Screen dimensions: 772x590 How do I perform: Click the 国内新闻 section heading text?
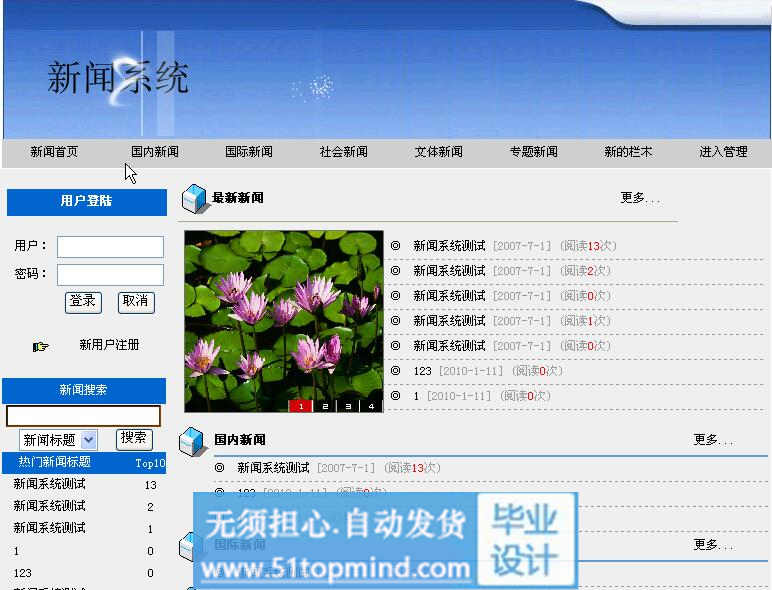(240, 440)
